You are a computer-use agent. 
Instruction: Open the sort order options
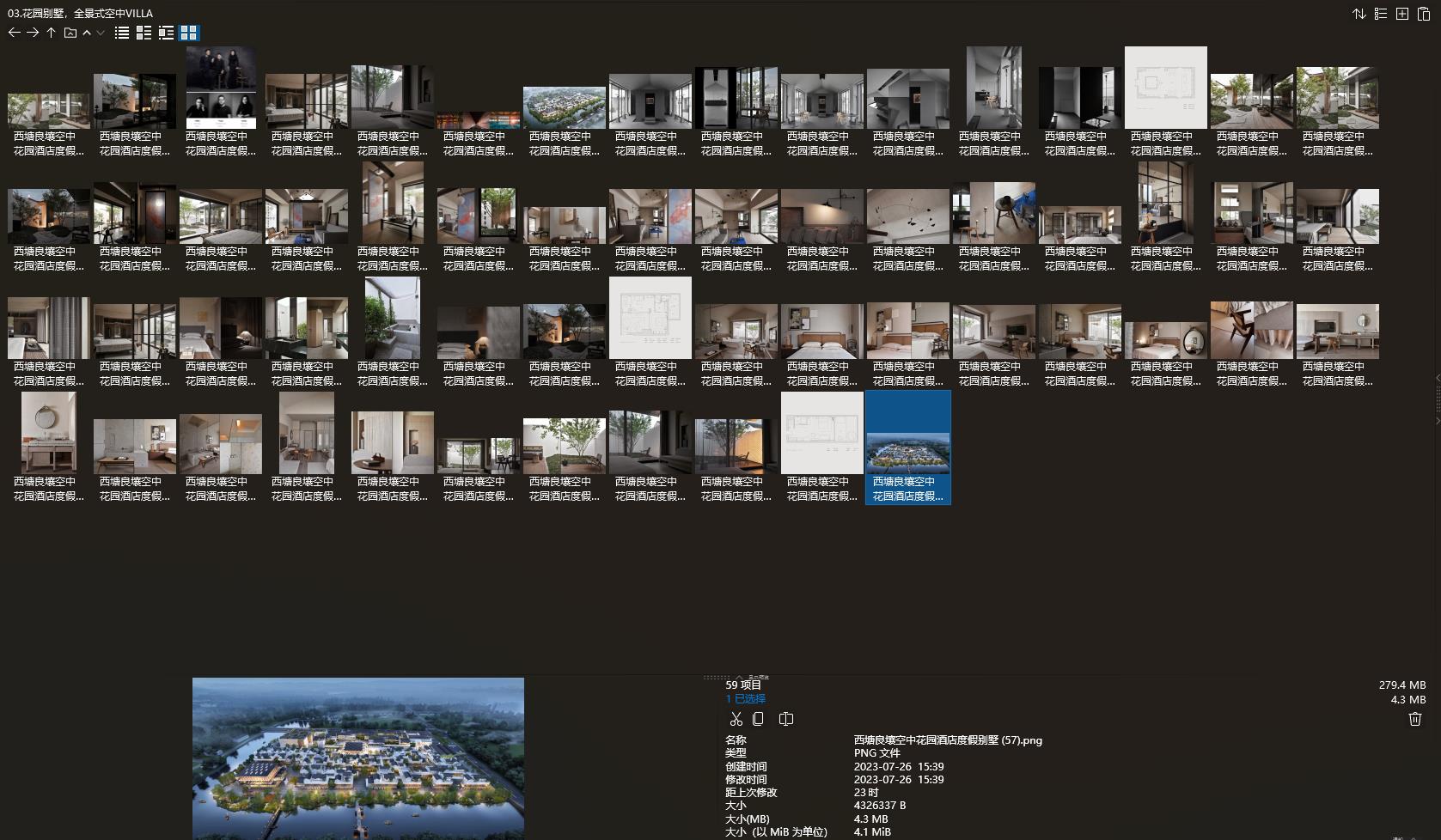point(1359,14)
